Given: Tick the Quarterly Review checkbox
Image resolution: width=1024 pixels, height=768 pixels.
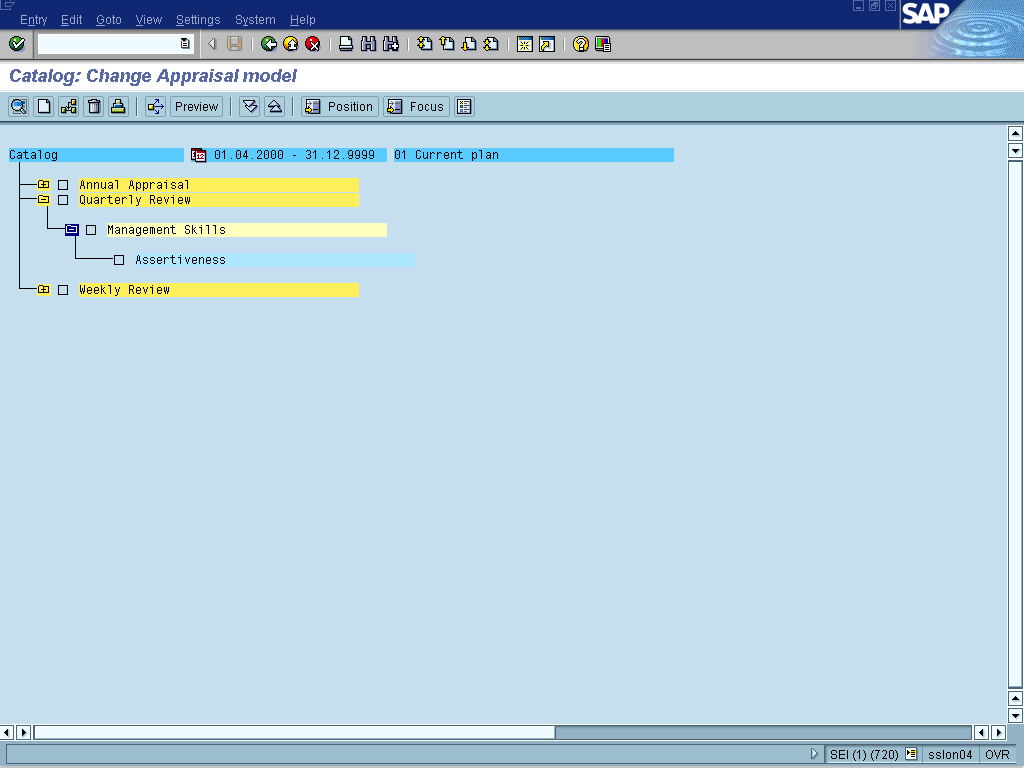Looking at the screenshot, I should 63,200.
